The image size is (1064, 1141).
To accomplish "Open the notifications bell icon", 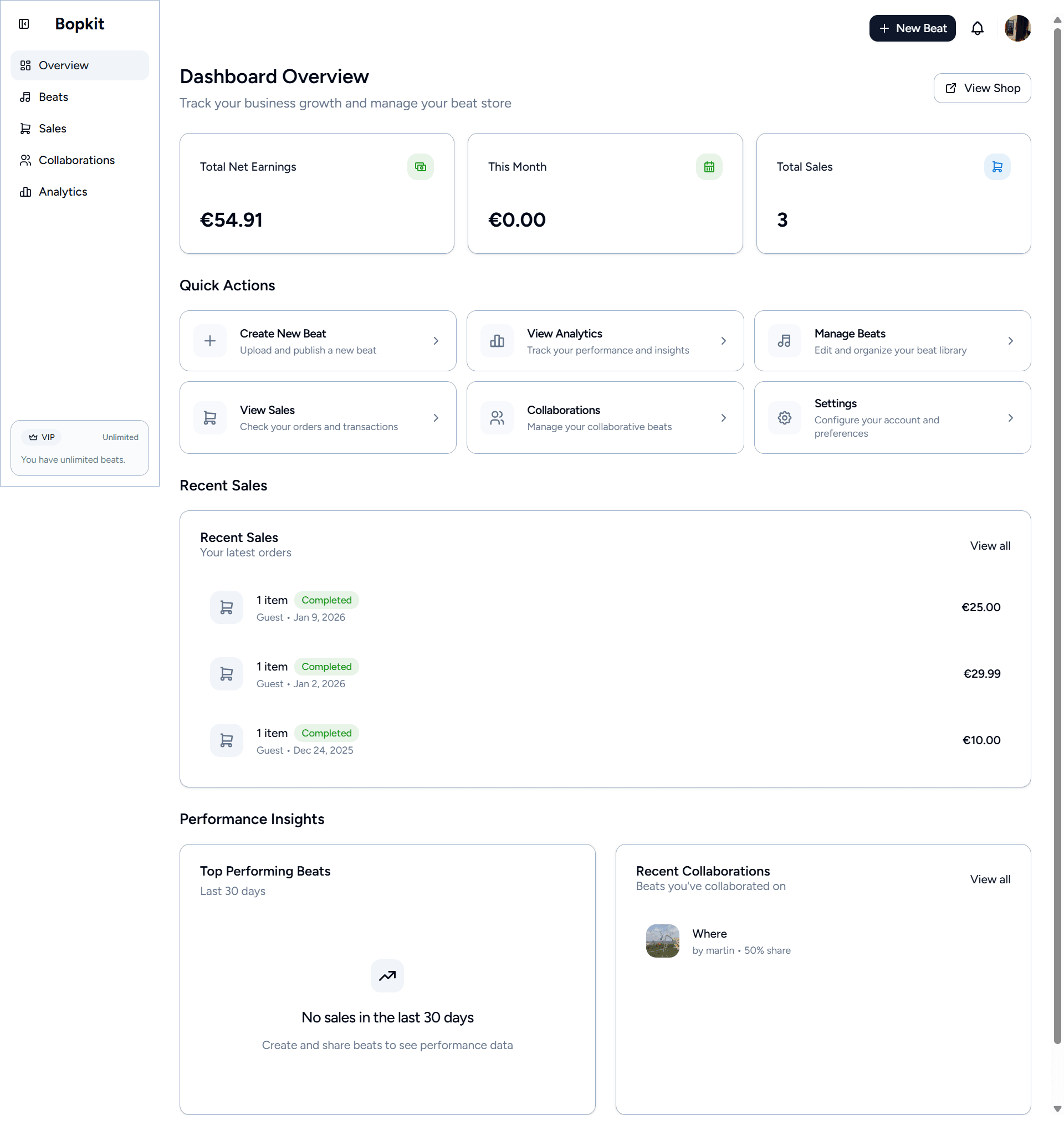I will [x=978, y=28].
